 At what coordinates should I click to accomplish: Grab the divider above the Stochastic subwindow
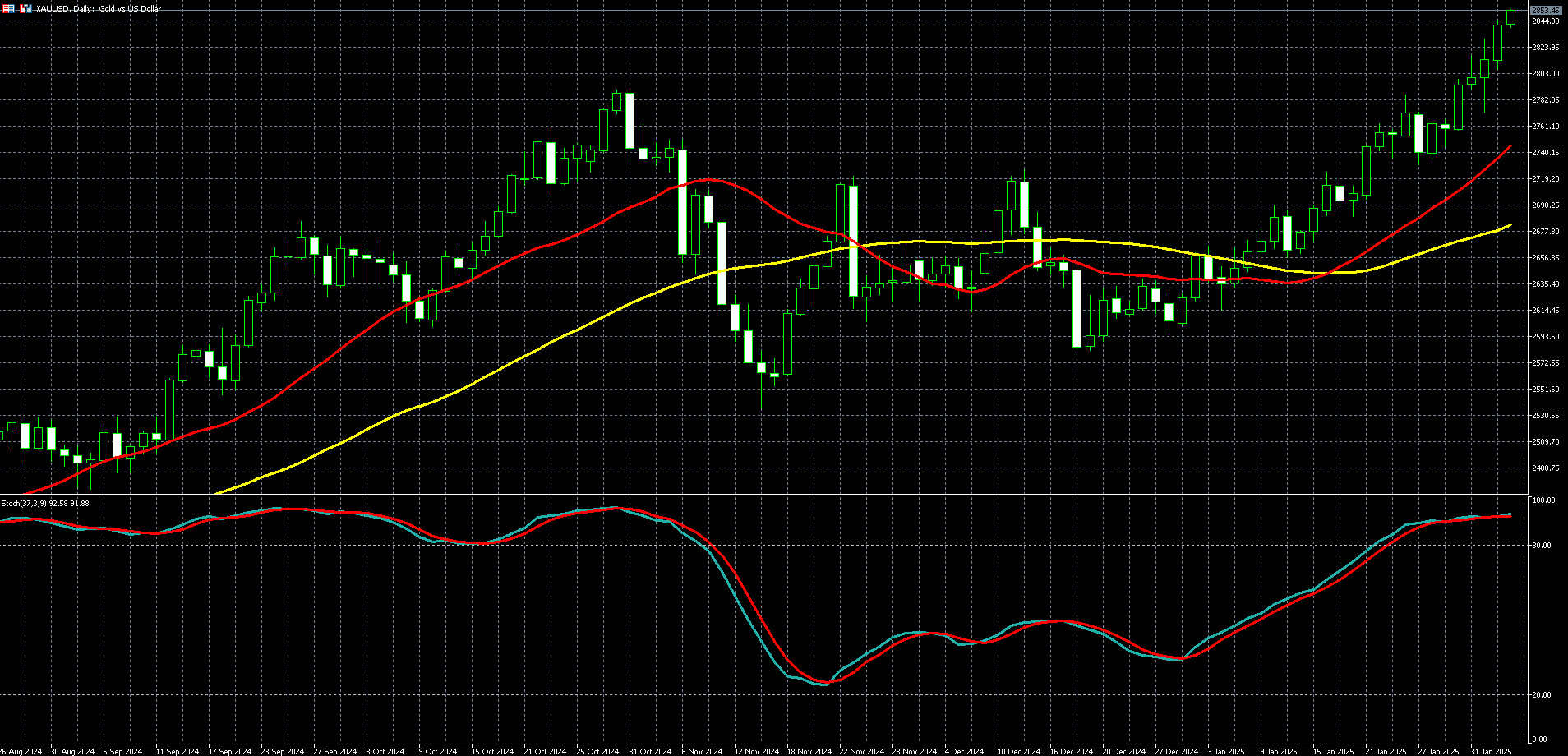click(764, 495)
